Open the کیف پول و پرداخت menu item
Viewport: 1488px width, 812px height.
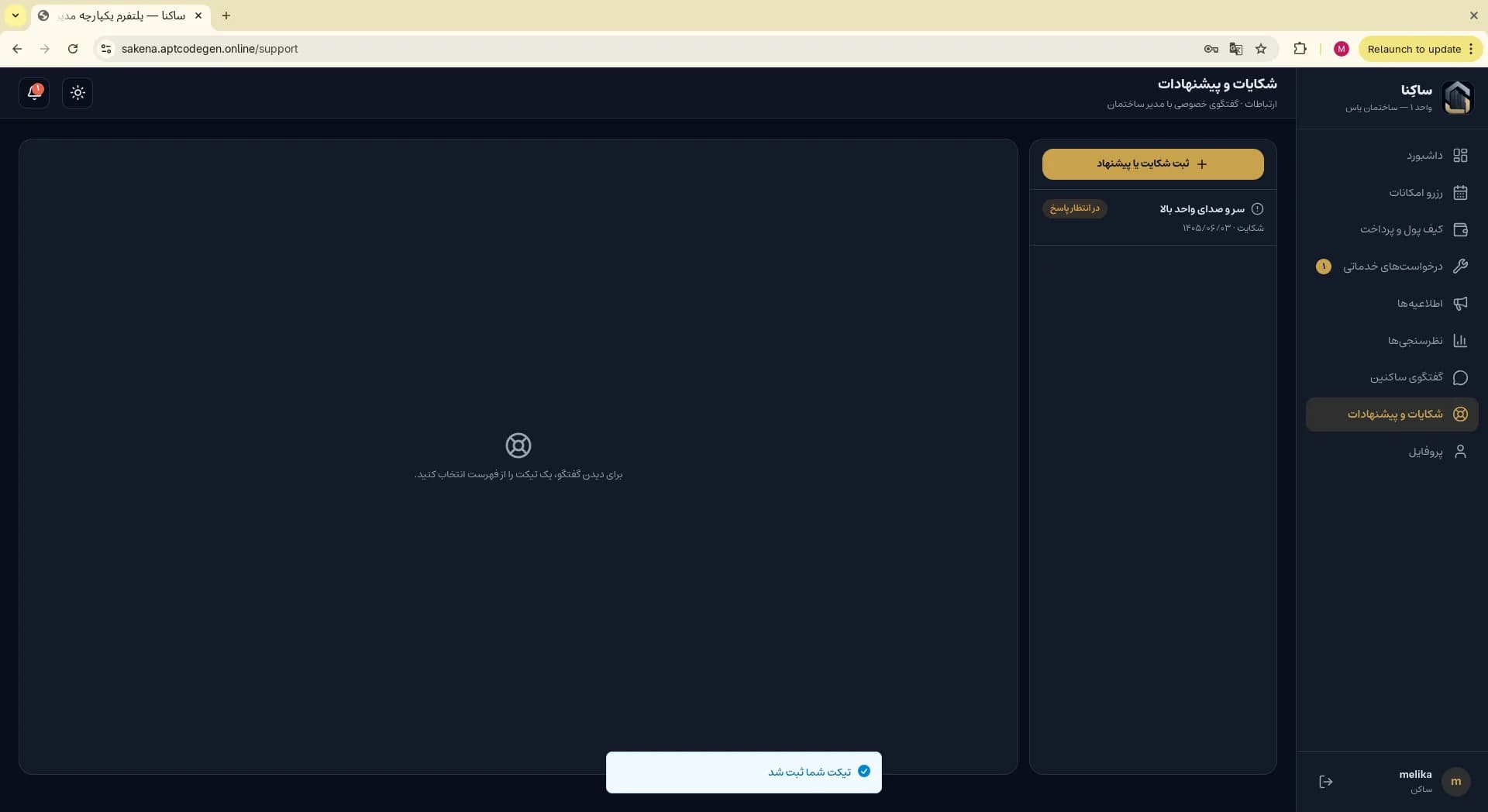[x=1392, y=229]
